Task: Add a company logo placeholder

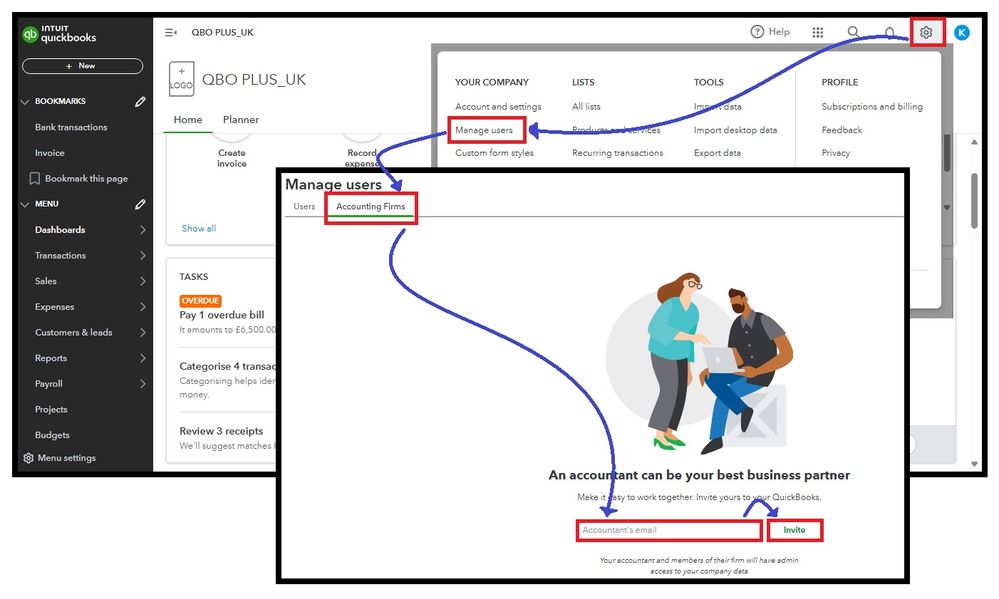Action: pos(181,79)
